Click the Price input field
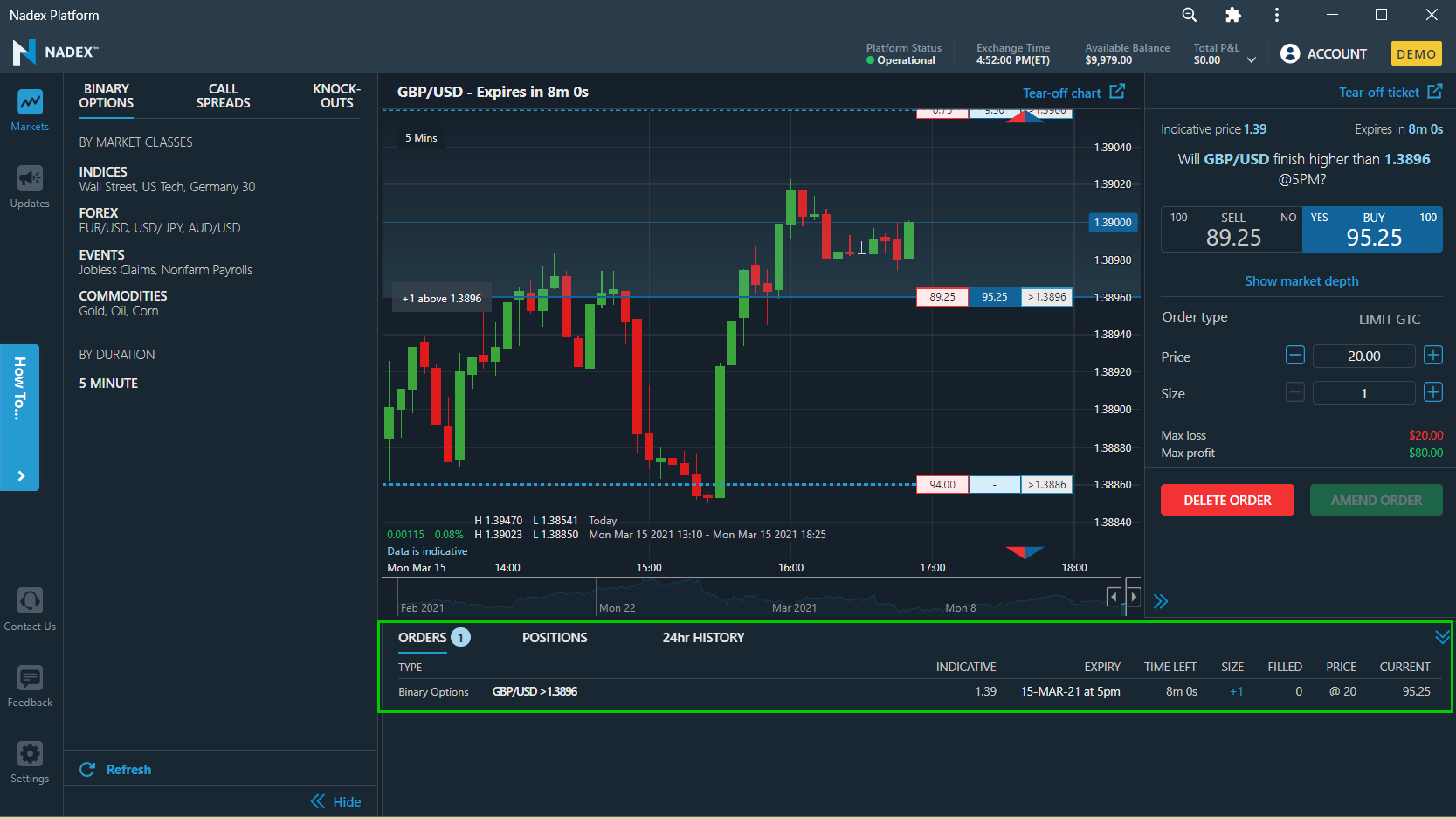The height and width of the screenshot is (817, 1456). pyautogui.click(x=1363, y=356)
